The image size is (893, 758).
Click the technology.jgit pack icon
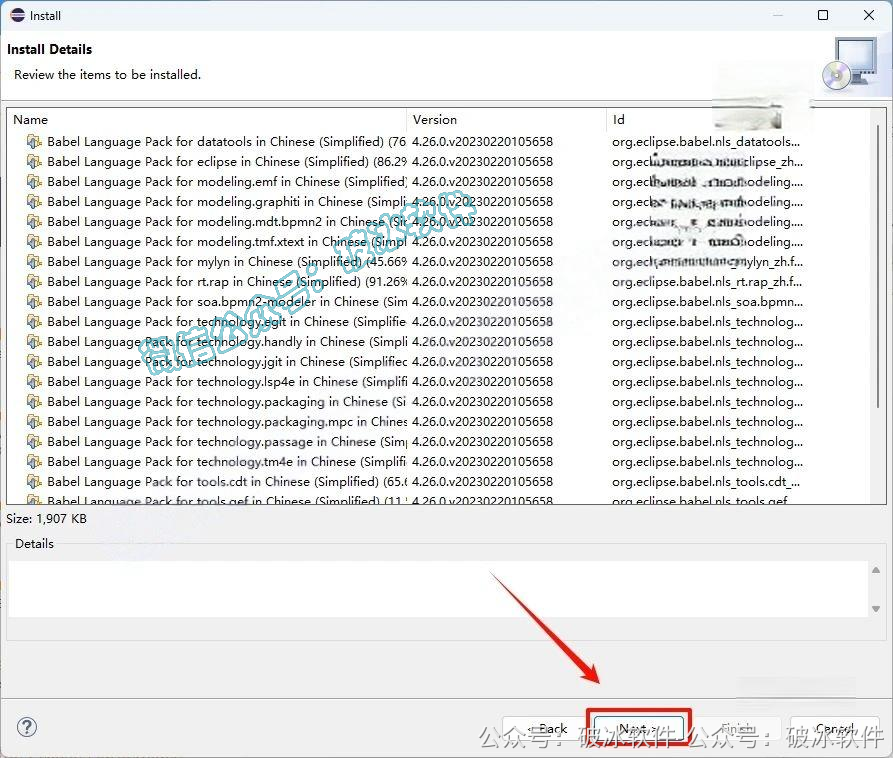click(34, 361)
